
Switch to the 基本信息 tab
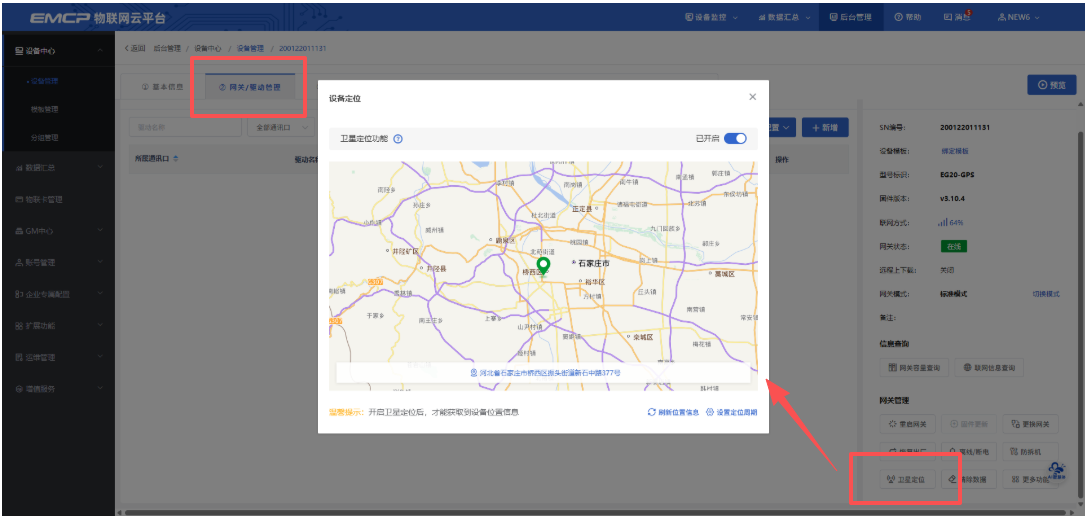coord(163,88)
